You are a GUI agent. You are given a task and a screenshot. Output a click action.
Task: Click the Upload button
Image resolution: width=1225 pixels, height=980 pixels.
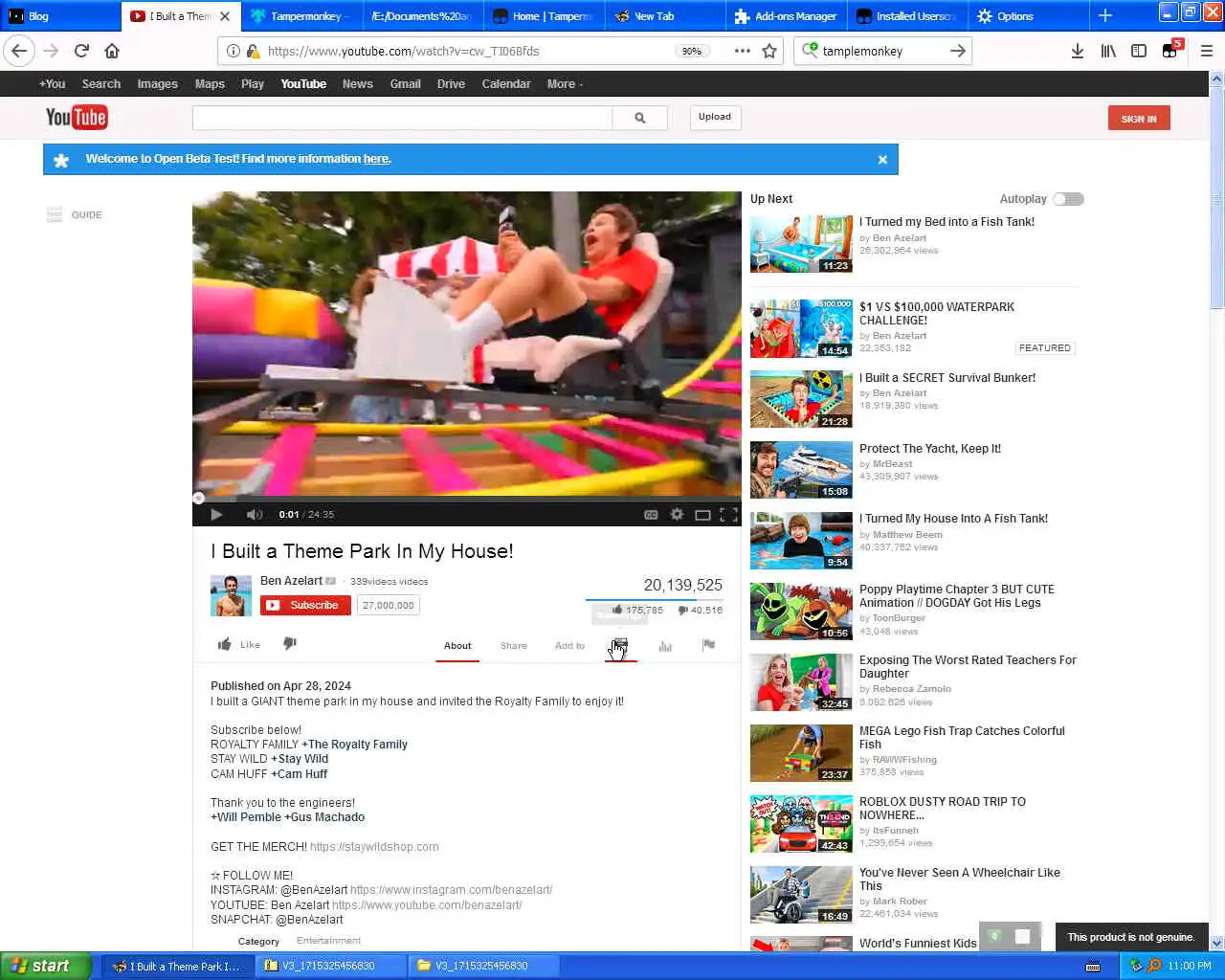click(x=715, y=117)
